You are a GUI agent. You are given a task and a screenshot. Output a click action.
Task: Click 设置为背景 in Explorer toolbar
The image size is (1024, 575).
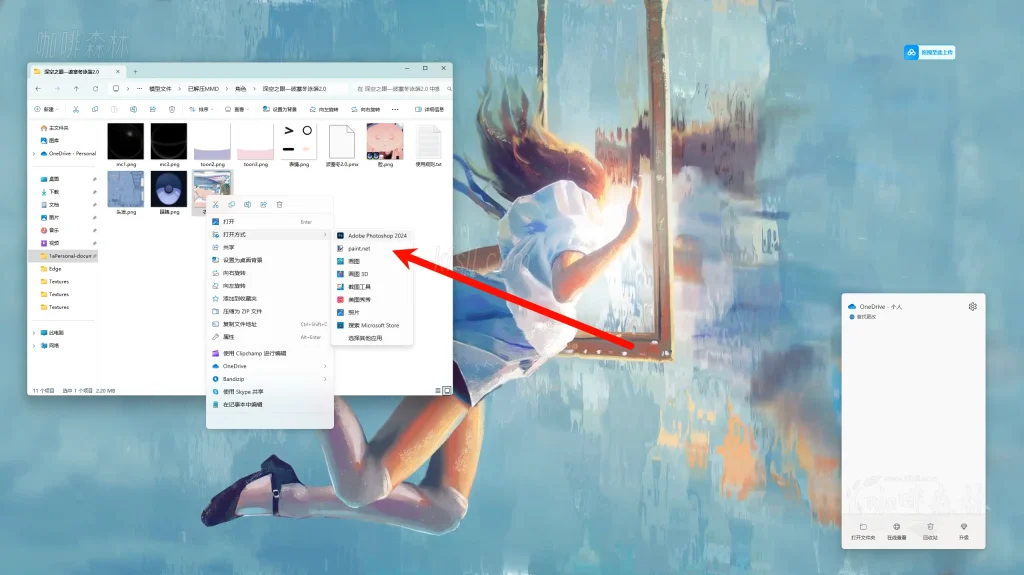click(280, 109)
